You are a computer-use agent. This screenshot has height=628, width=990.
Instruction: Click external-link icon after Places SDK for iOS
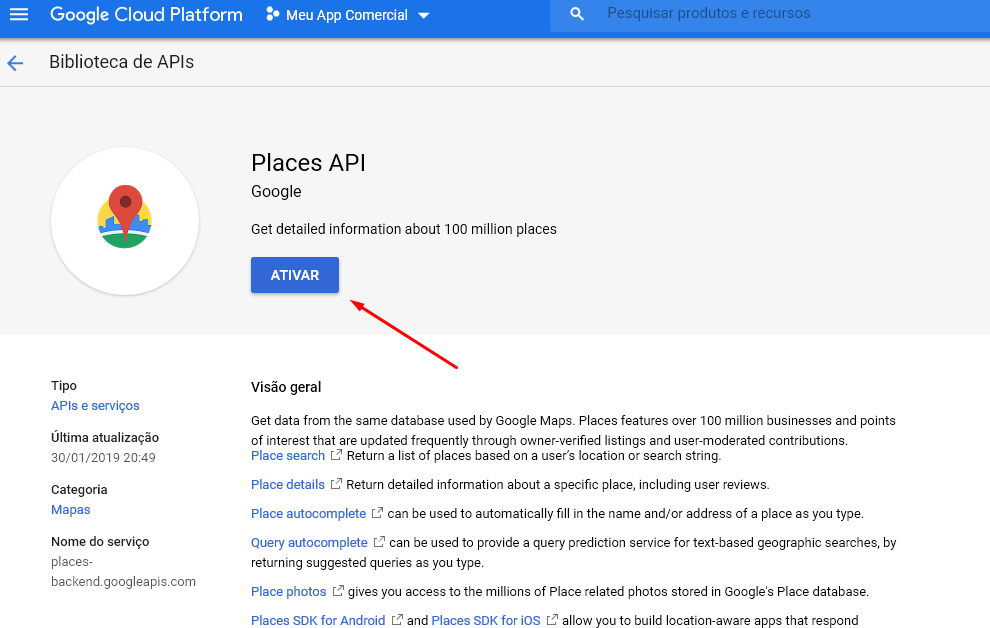(552, 619)
